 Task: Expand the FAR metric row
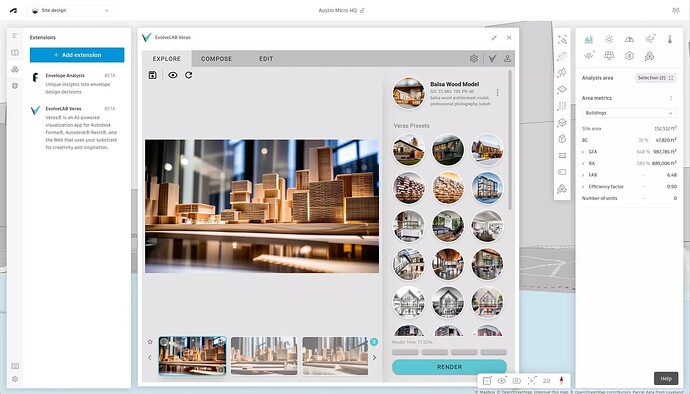[x=584, y=175]
